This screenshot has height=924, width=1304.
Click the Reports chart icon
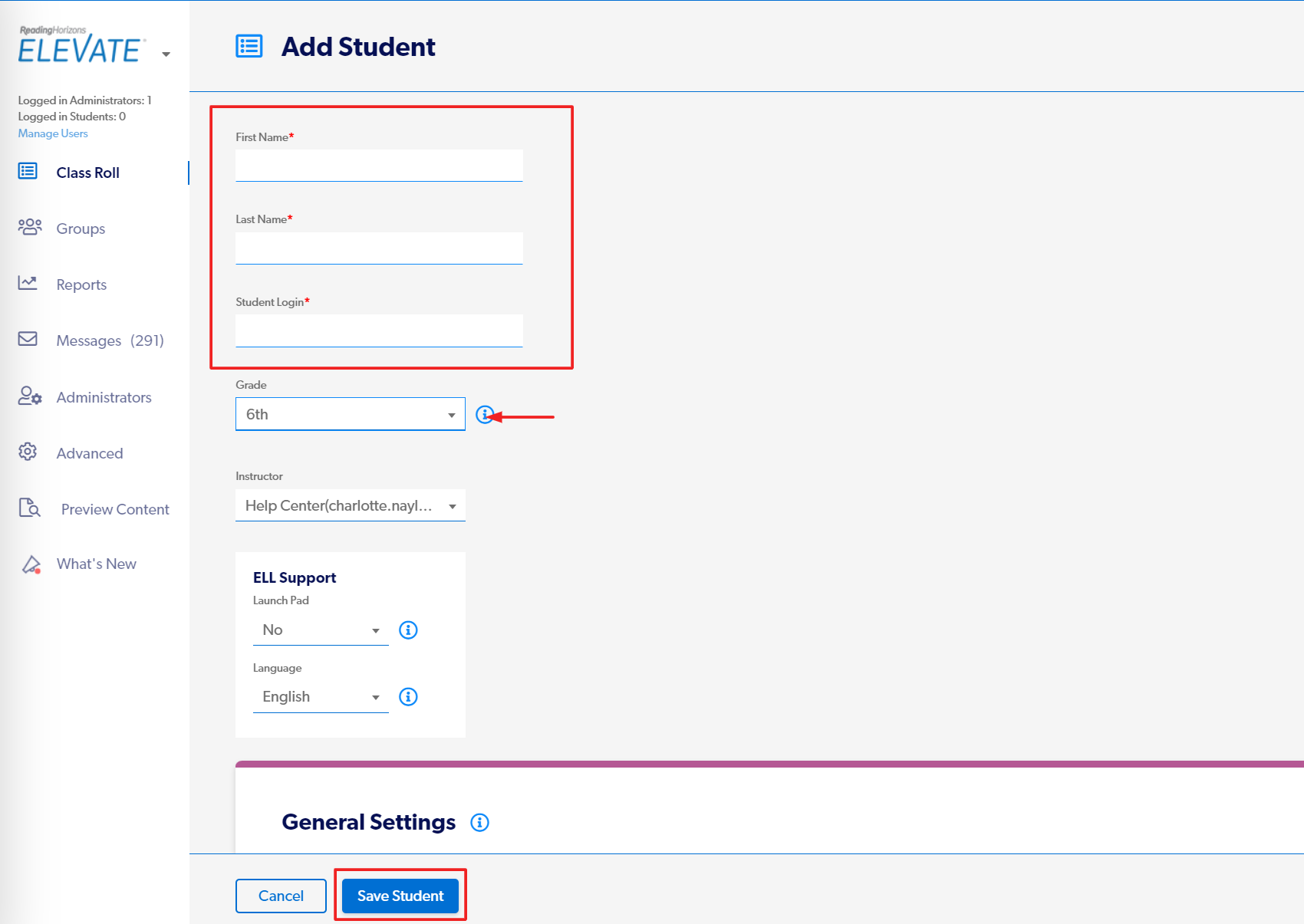click(28, 283)
